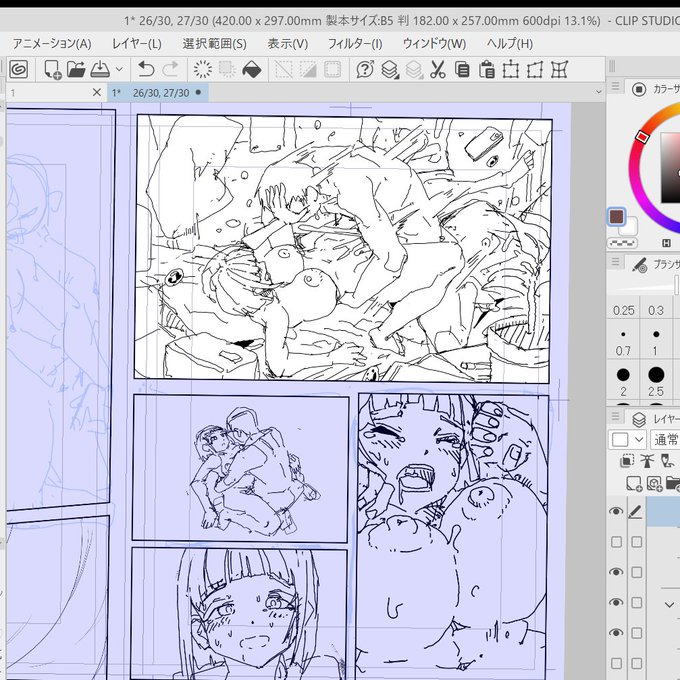Viewport: 680px width, 680px height.
Task: Choose brush size 0.7 preset
Action: pos(623,342)
